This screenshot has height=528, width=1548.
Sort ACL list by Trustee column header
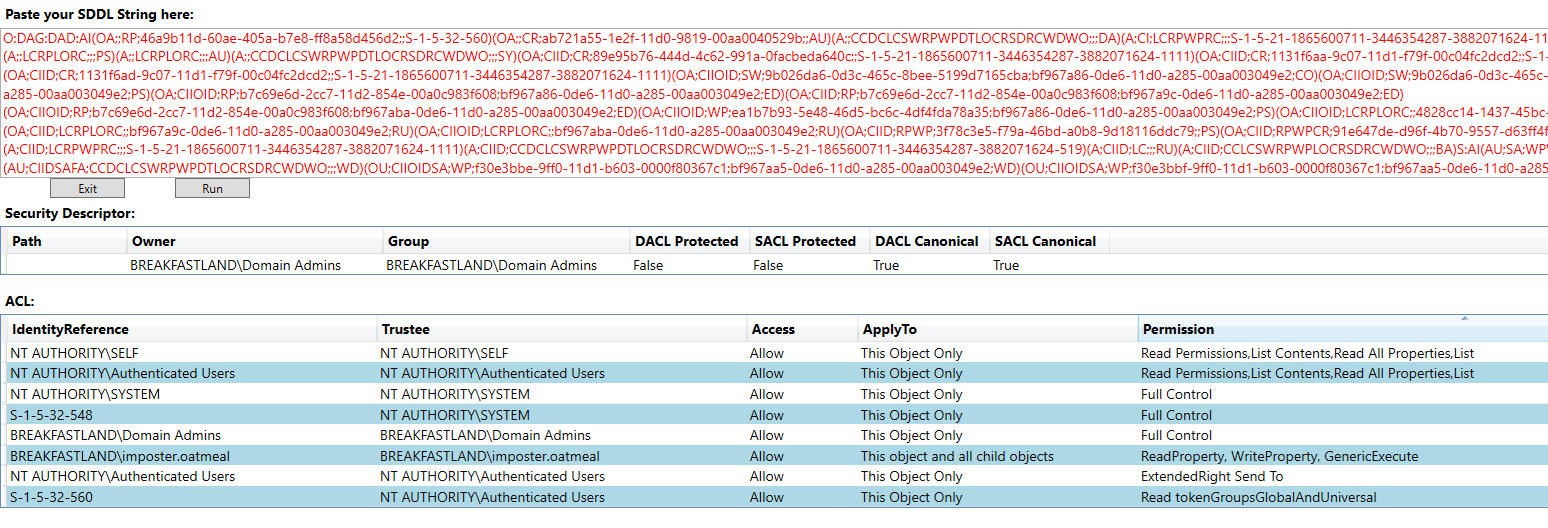coord(407,329)
